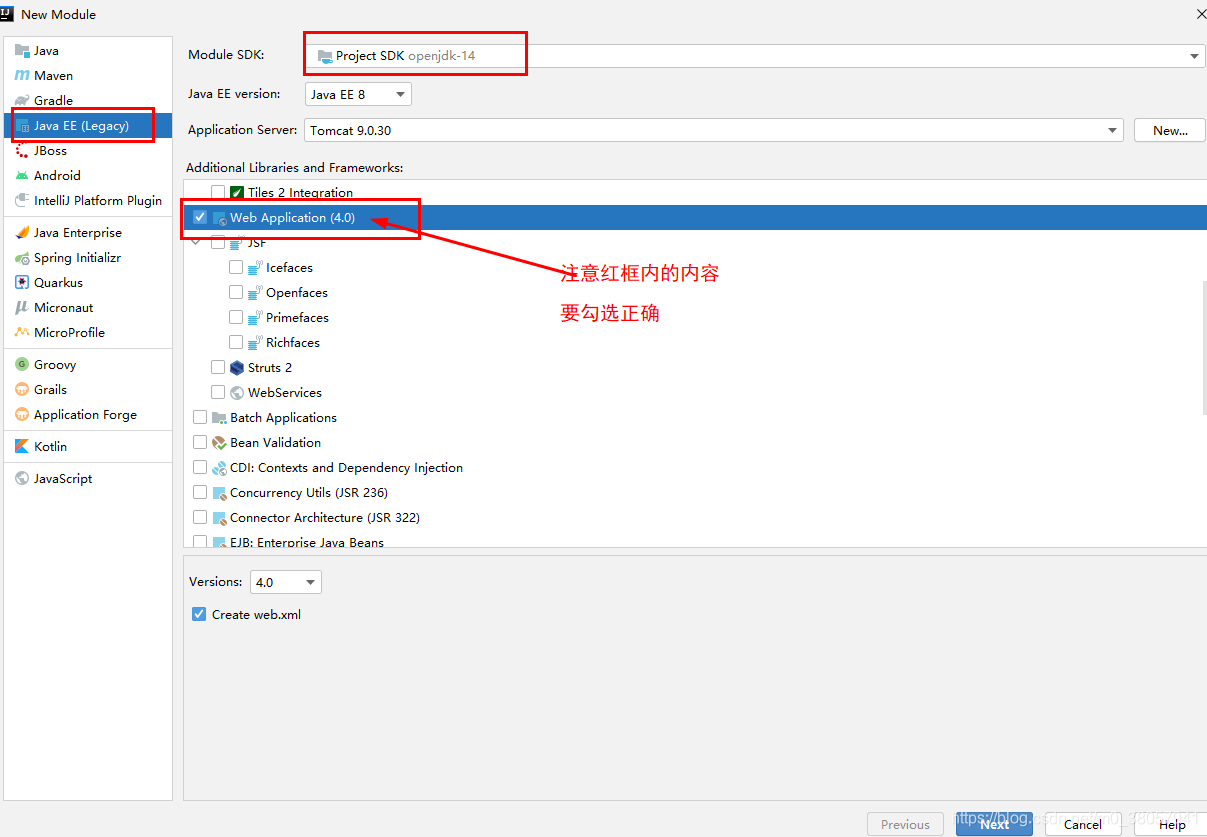Image resolution: width=1207 pixels, height=837 pixels.
Task: Click the Next button
Action: [994, 824]
